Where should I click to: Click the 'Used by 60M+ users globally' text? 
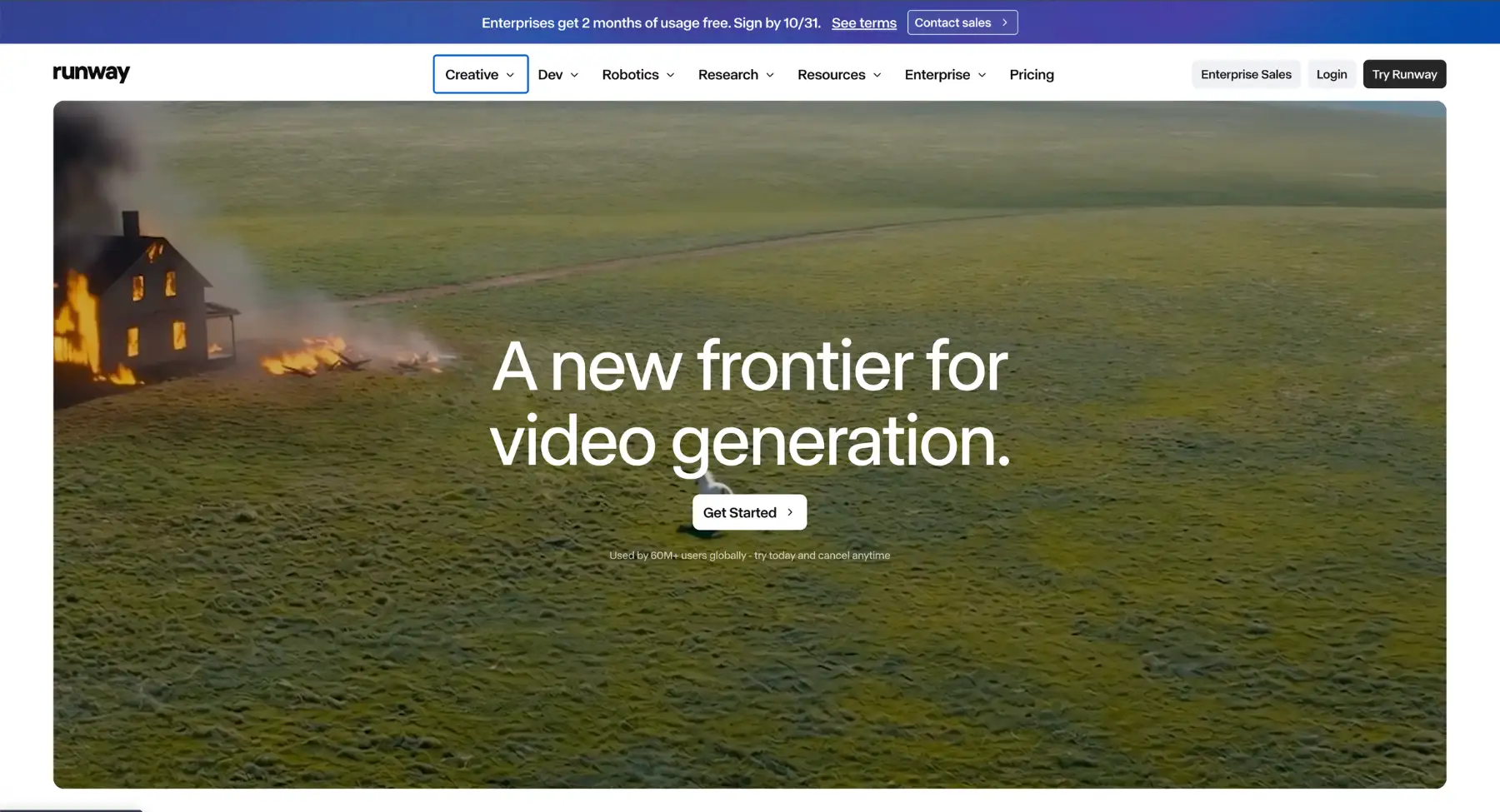pos(749,555)
